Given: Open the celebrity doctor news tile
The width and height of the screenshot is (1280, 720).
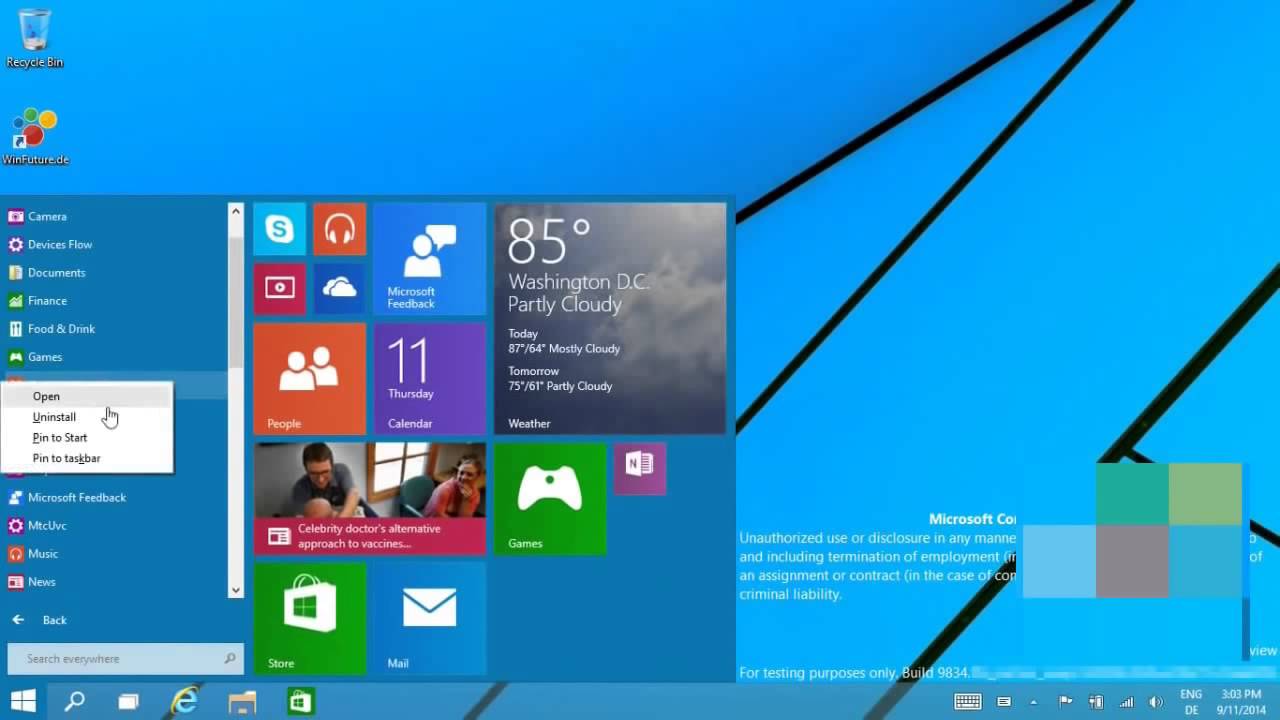Looking at the screenshot, I should (x=369, y=499).
